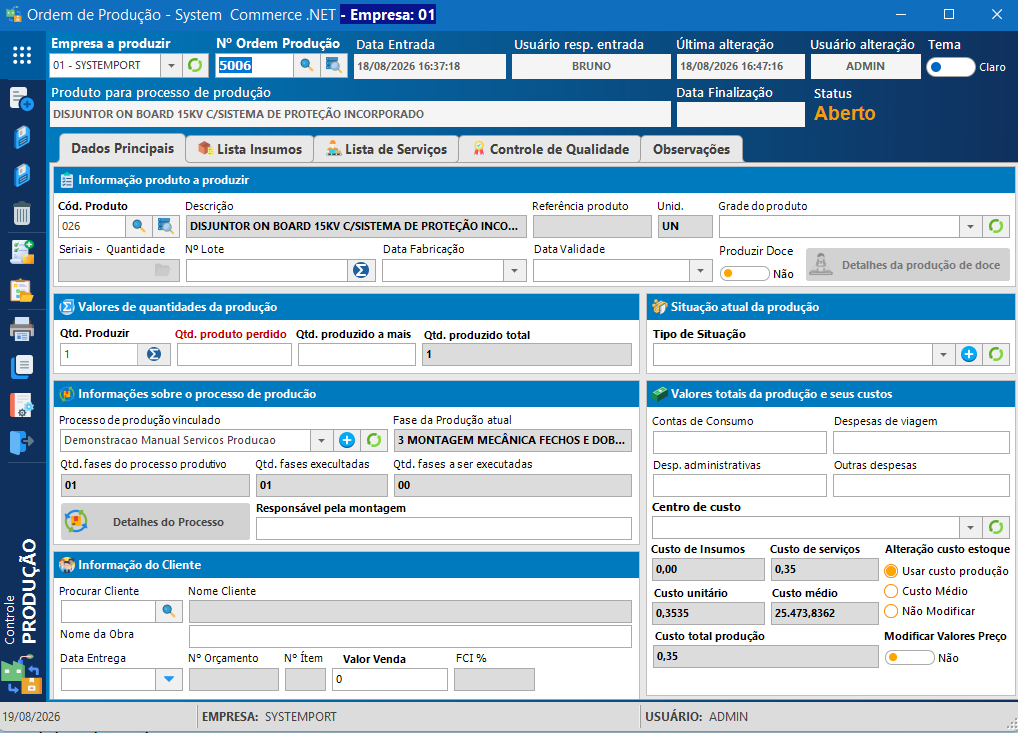Screen dimensions: 1018x733
Task: Click the new production order sidebar icon
Action: (x=22, y=99)
